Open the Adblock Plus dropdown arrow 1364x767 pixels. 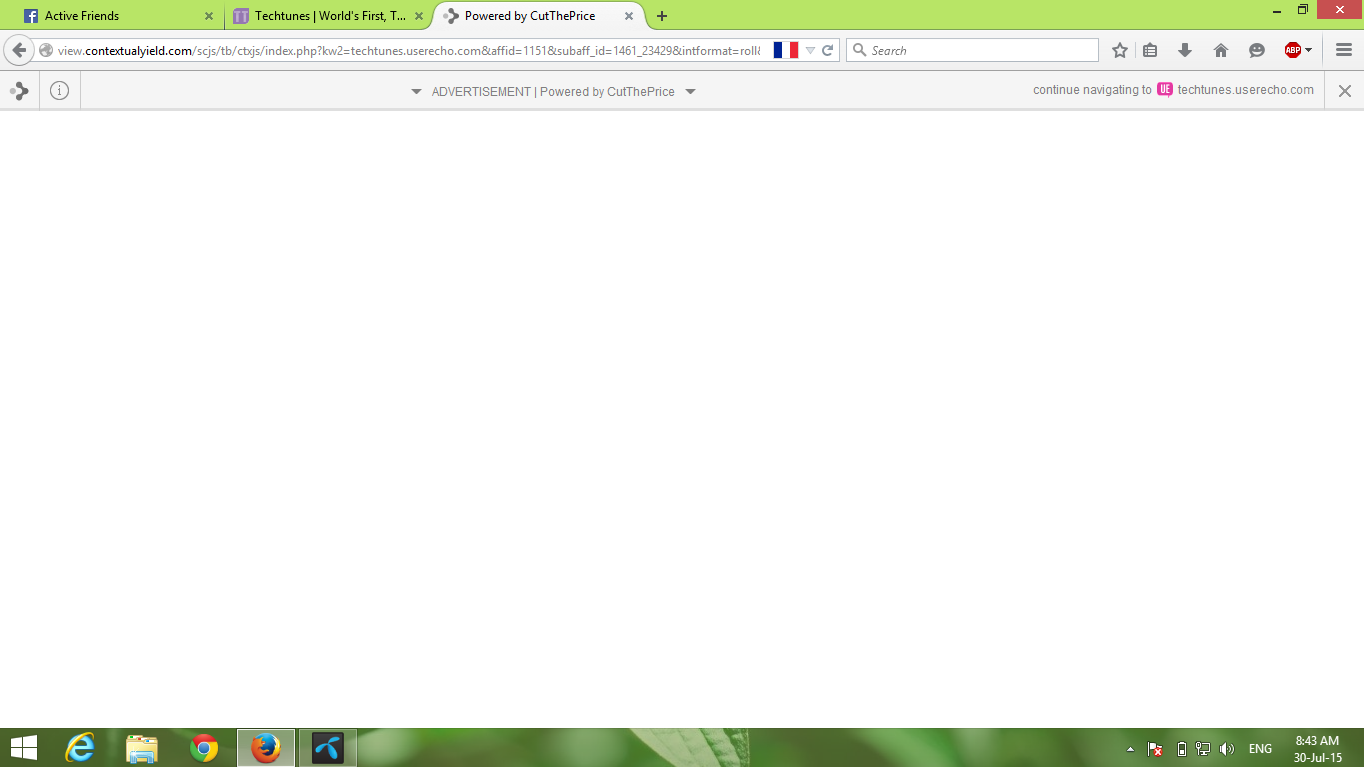coord(1308,50)
